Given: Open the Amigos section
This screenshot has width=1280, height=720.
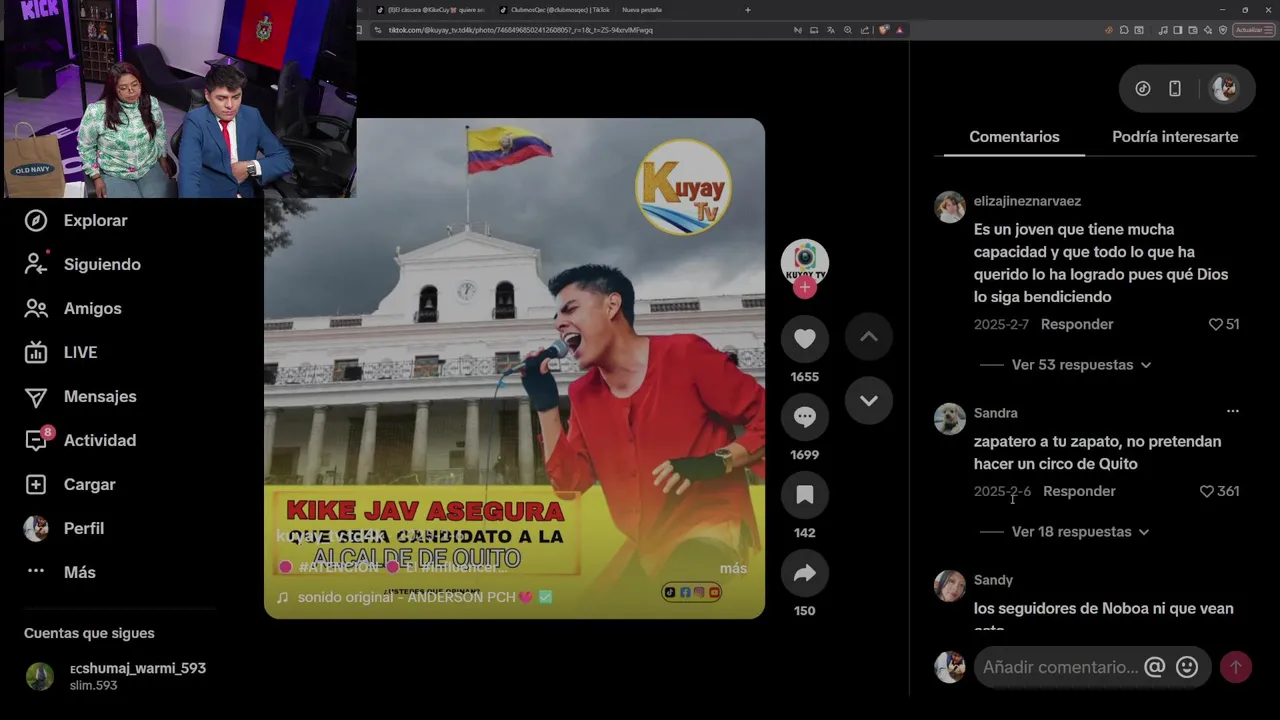Looking at the screenshot, I should pyautogui.click(x=73, y=308).
